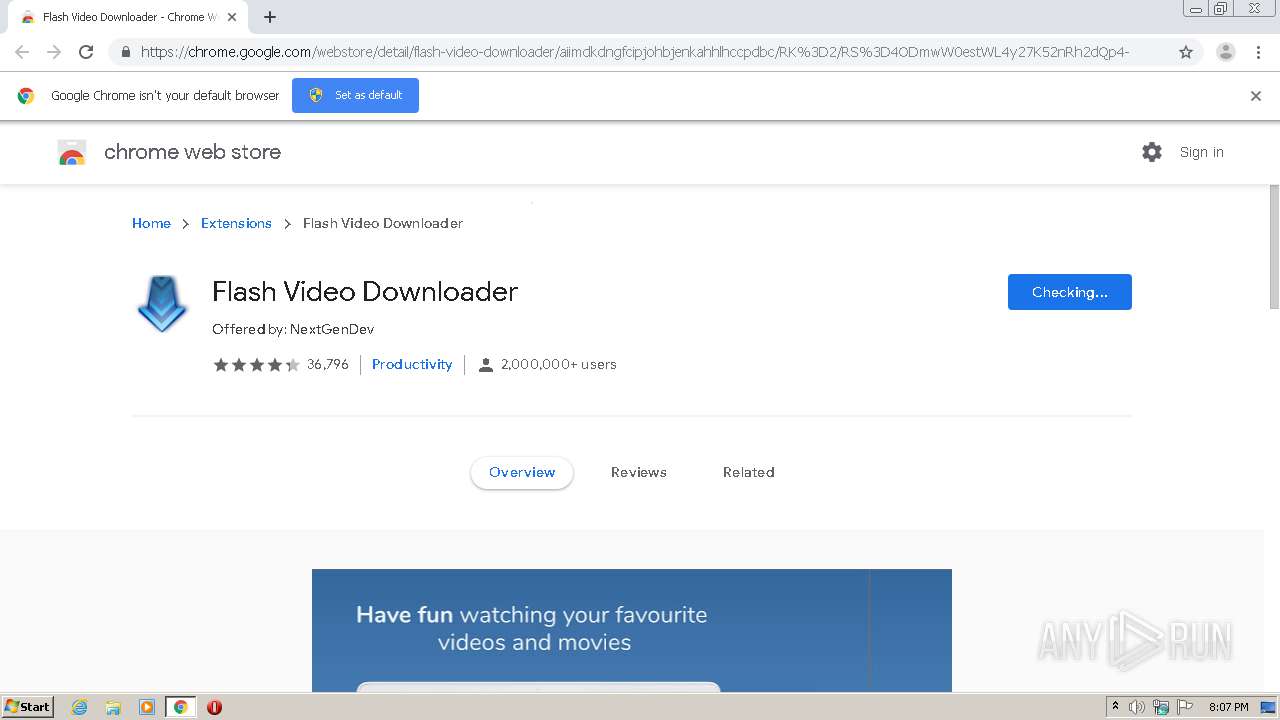This screenshot has height=720, width=1280.
Task: Close the Flash Video Downloader tab
Action: (232, 17)
